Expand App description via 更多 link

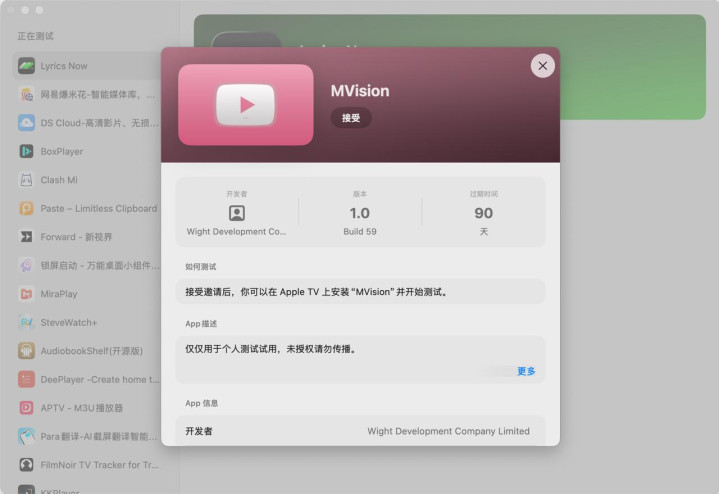point(526,371)
